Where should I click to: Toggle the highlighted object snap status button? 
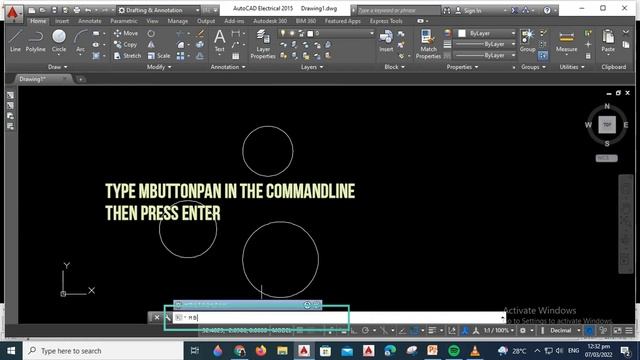[415, 331]
